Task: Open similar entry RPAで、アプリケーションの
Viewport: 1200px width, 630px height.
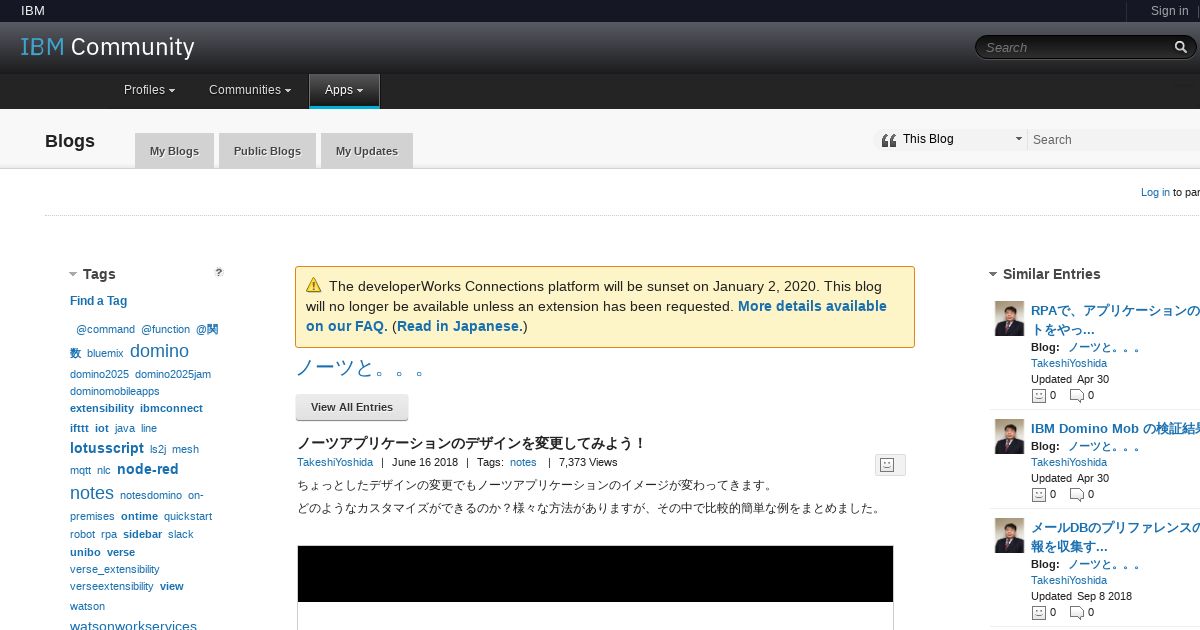Action: pyautogui.click(x=1115, y=320)
